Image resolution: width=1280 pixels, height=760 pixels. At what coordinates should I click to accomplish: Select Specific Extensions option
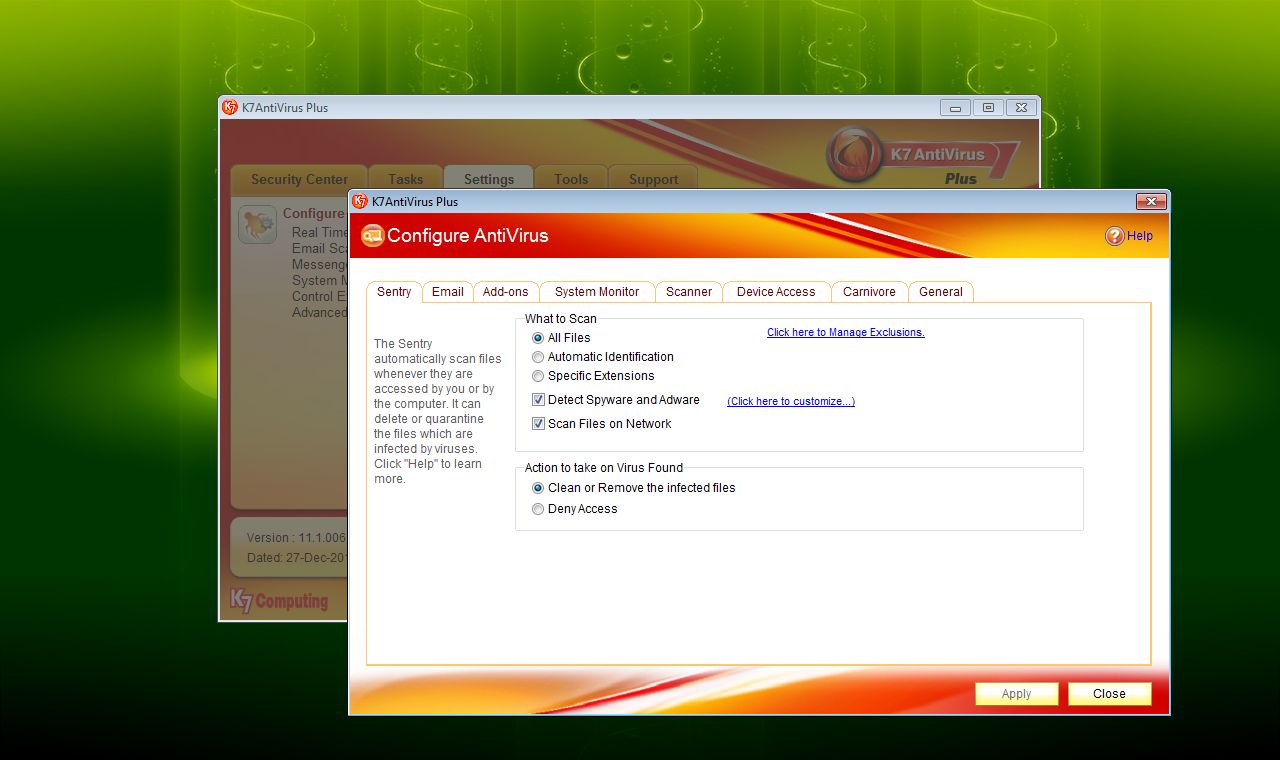[x=538, y=376]
